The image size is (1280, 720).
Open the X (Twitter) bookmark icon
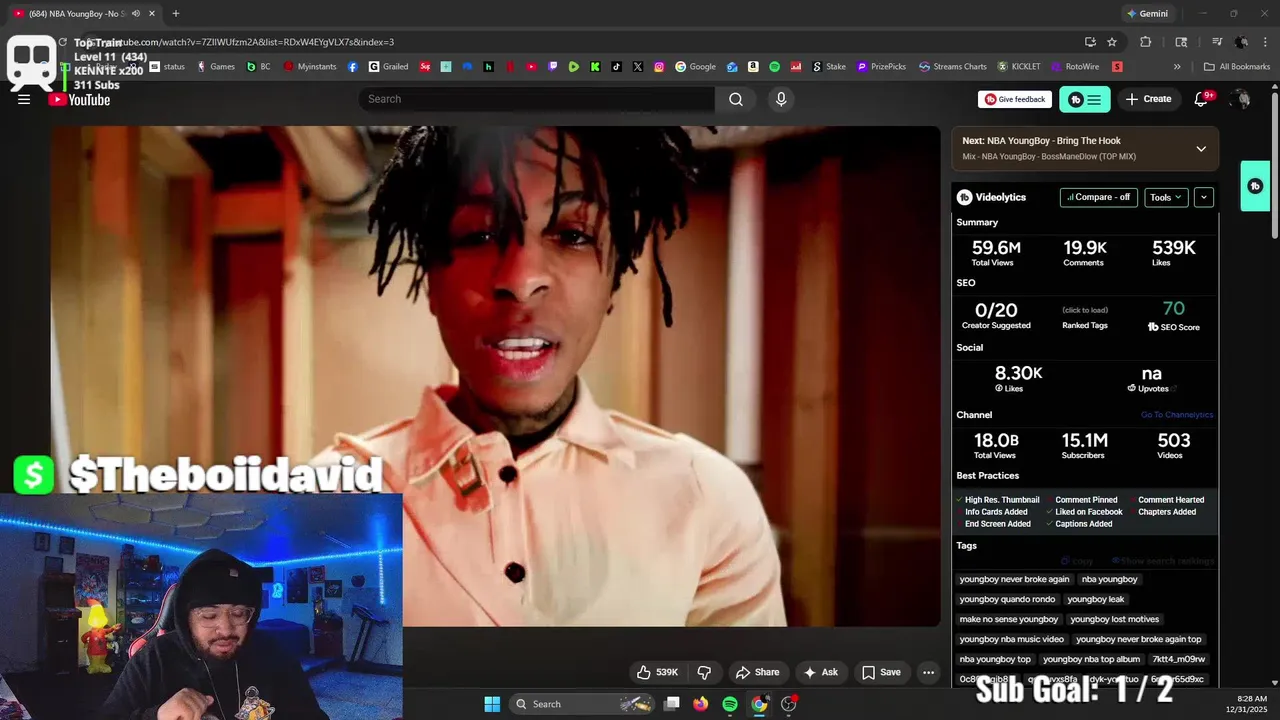pyautogui.click(x=638, y=67)
